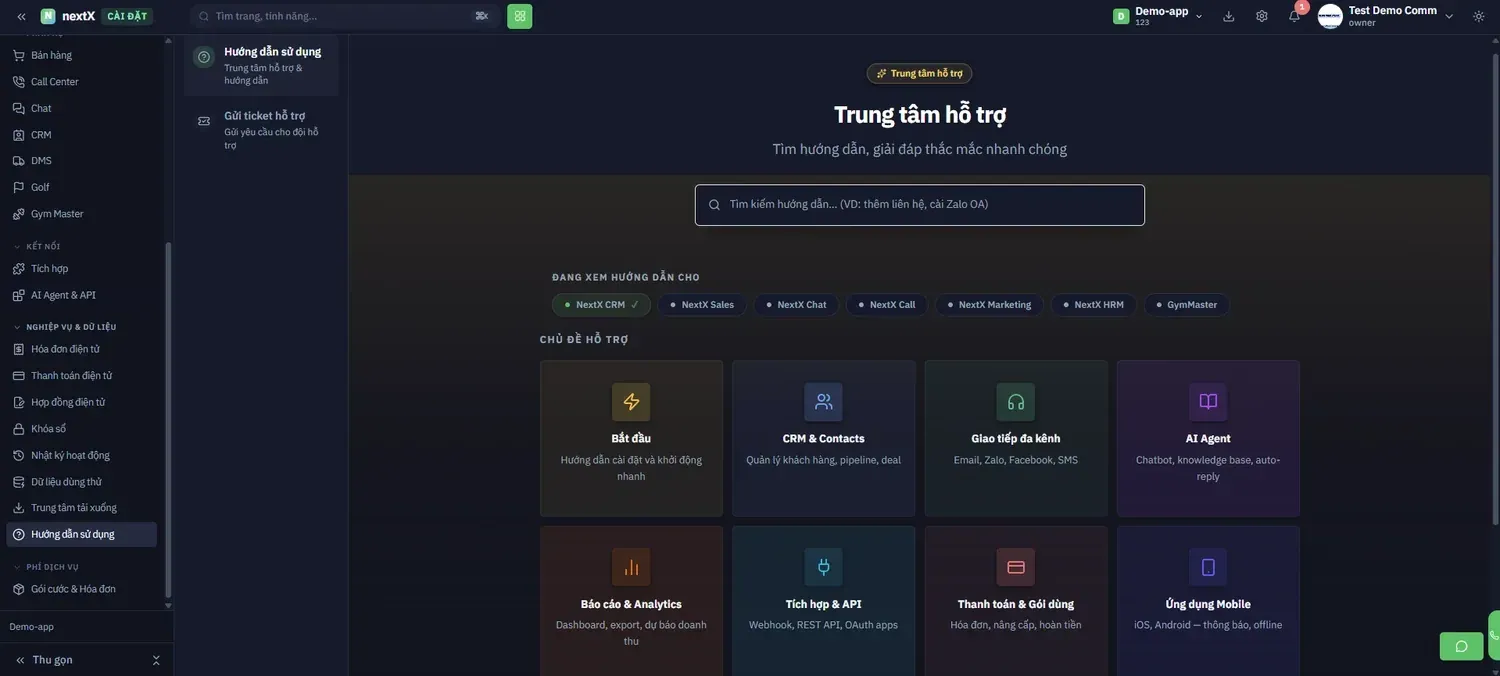This screenshot has height=676, width=1500.
Task: Open the Hướng dẫn sử dụng panel entry
Action: coord(261,66)
